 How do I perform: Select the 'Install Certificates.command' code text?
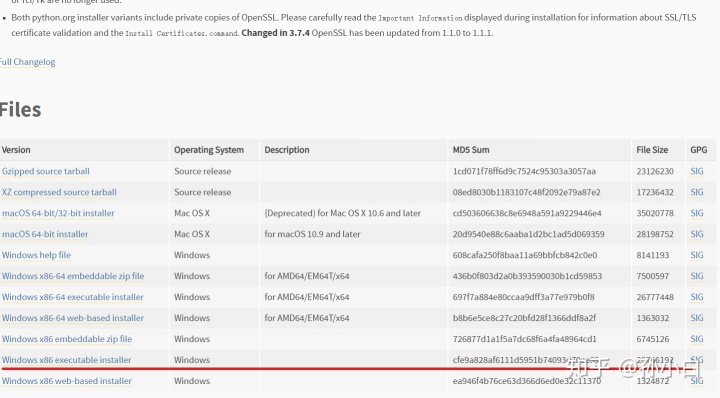[x=182, y=34]
